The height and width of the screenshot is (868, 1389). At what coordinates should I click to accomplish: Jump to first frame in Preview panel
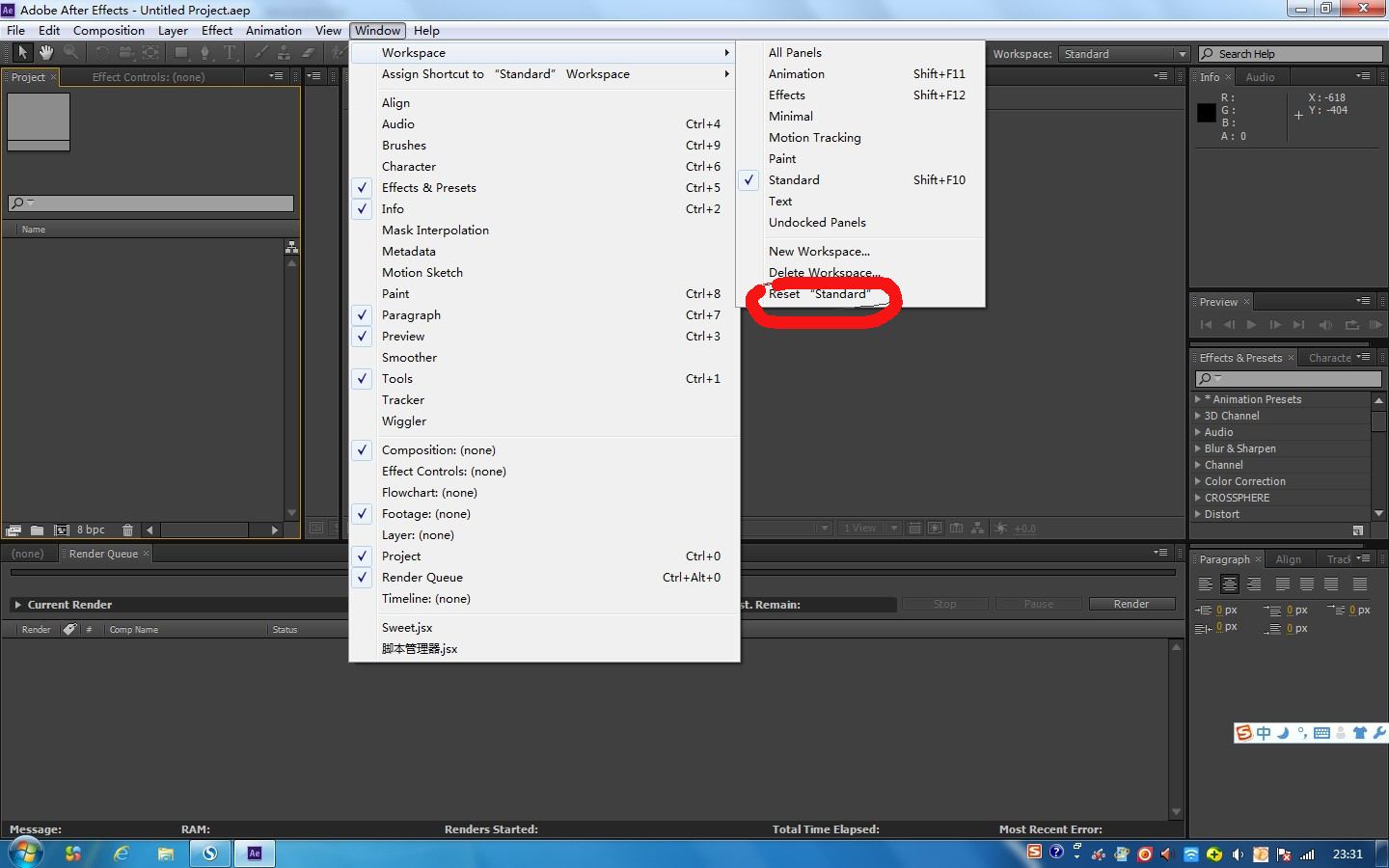point(1206,325)
